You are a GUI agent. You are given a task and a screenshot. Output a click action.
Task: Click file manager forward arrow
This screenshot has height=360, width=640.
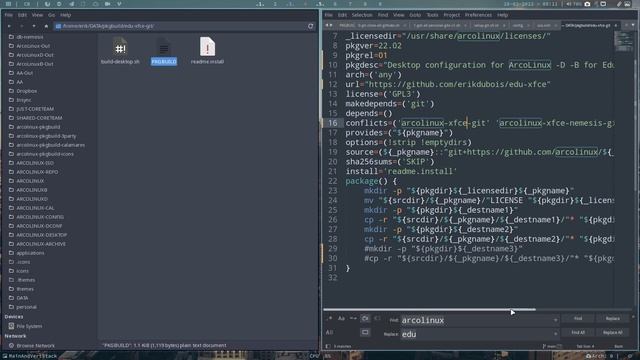click(x=22, y=26)
